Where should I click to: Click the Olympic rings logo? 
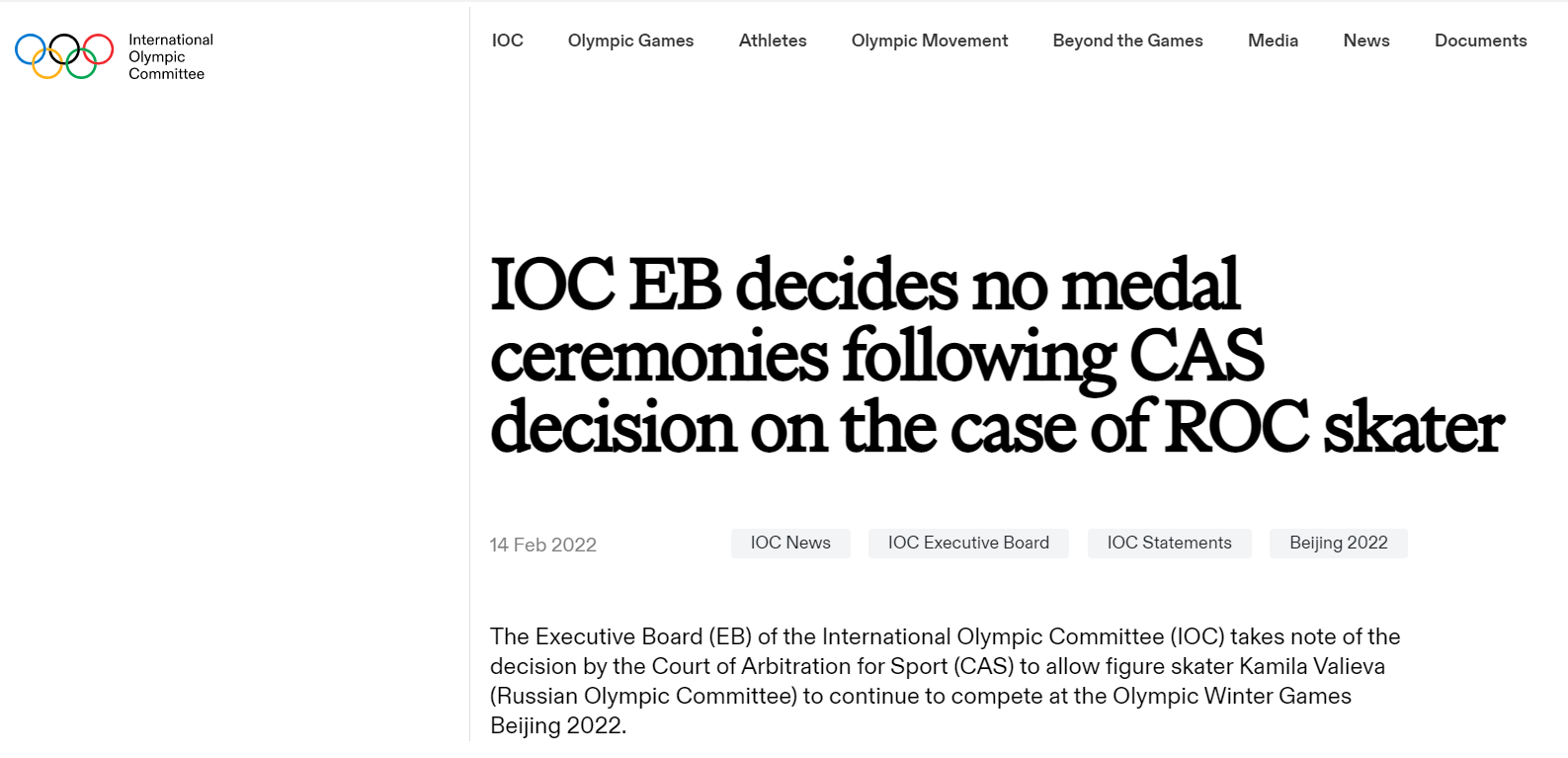coord(64,55)
